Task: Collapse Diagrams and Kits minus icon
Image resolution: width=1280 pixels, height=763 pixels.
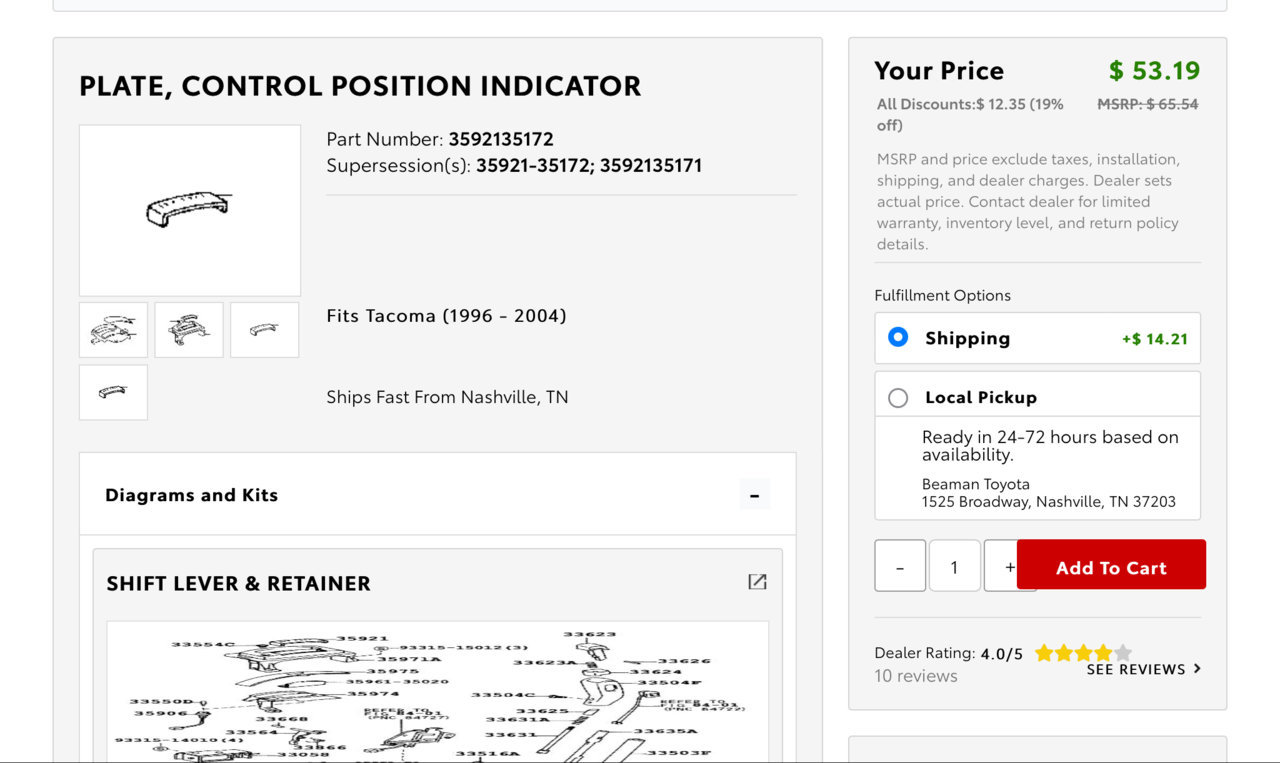Action: (755, 495)
